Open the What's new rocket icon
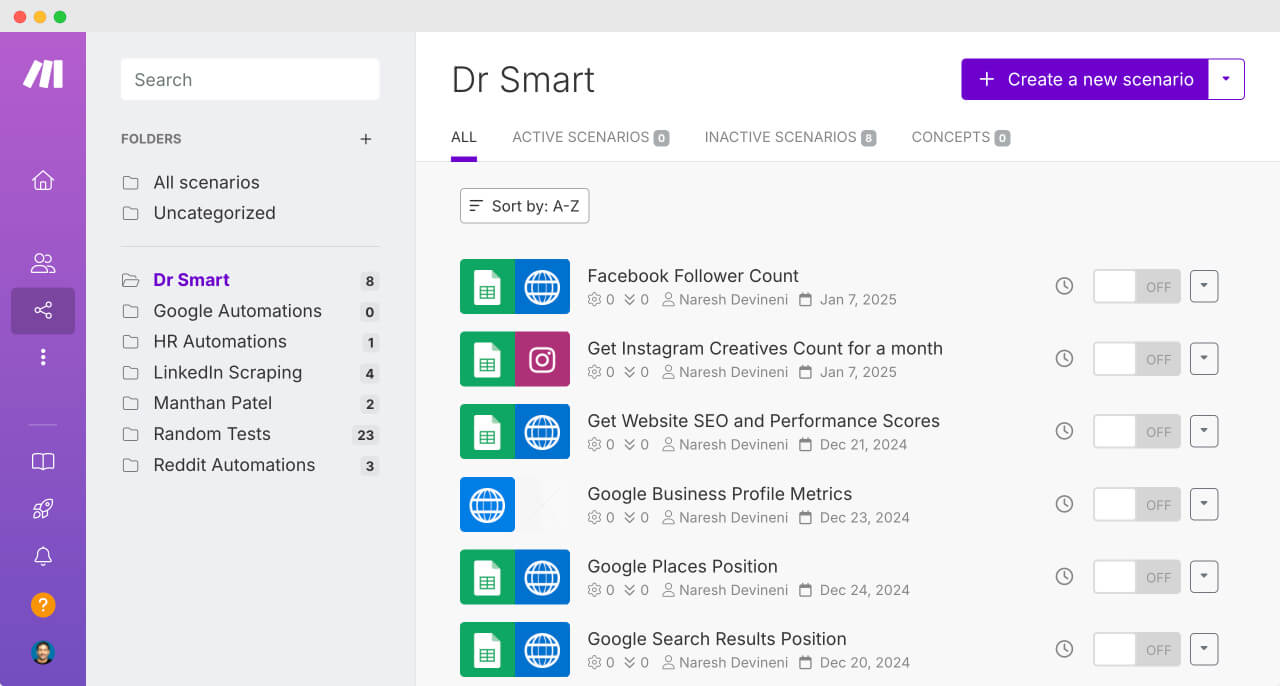 (43, 509)
